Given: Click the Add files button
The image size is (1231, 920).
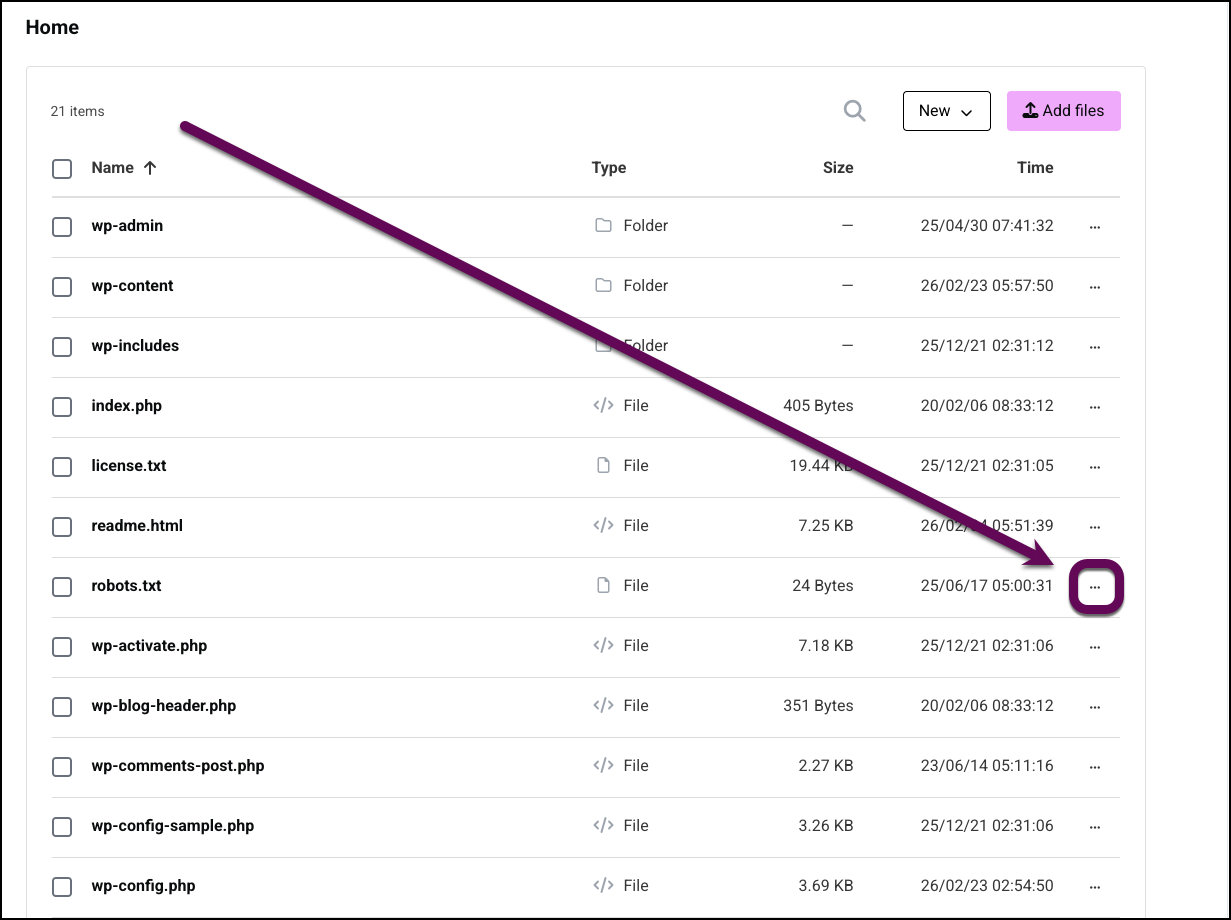Looking at the screenshot, I should point(1063,111).
